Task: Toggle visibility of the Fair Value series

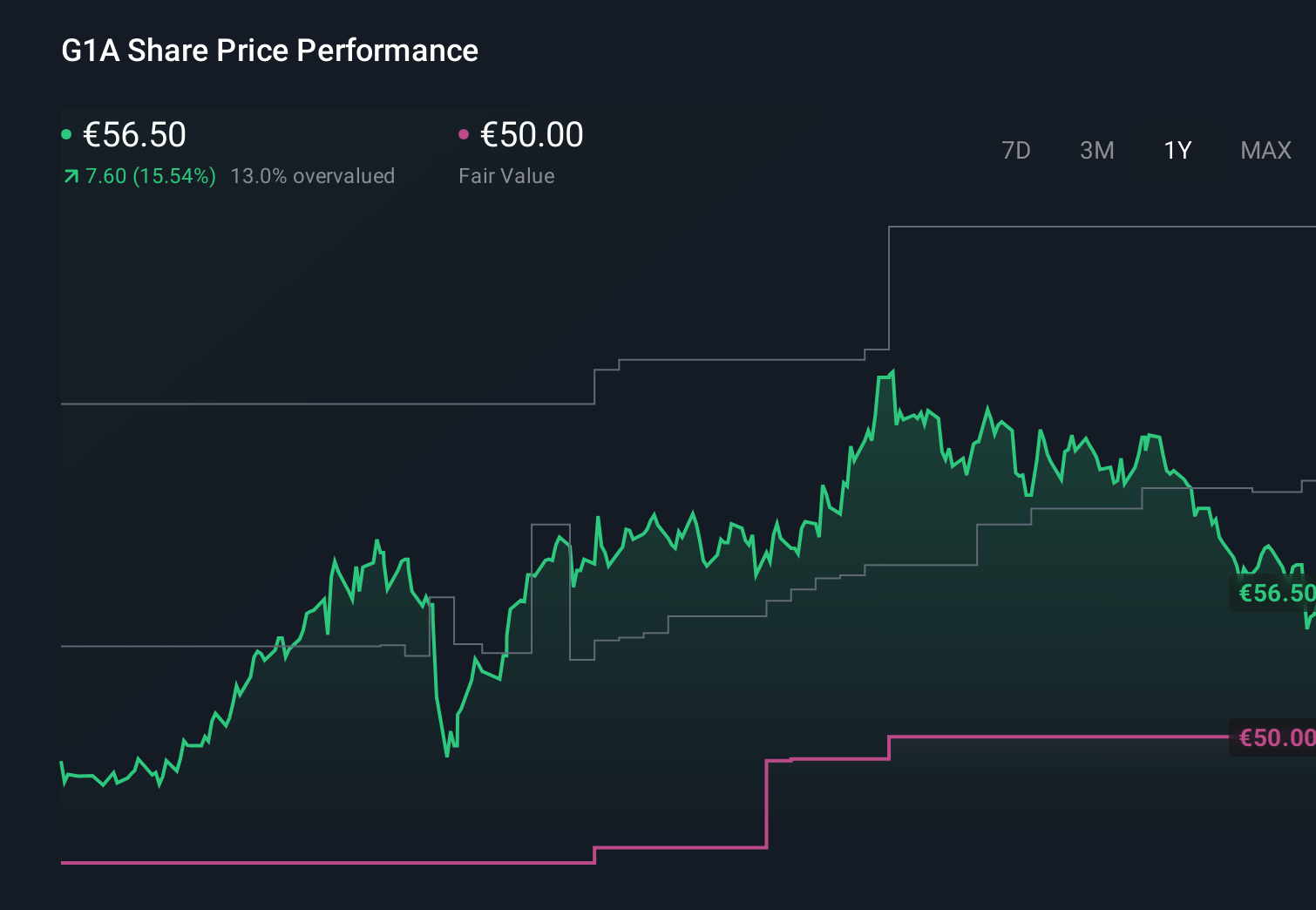Action: coord(532,134)
